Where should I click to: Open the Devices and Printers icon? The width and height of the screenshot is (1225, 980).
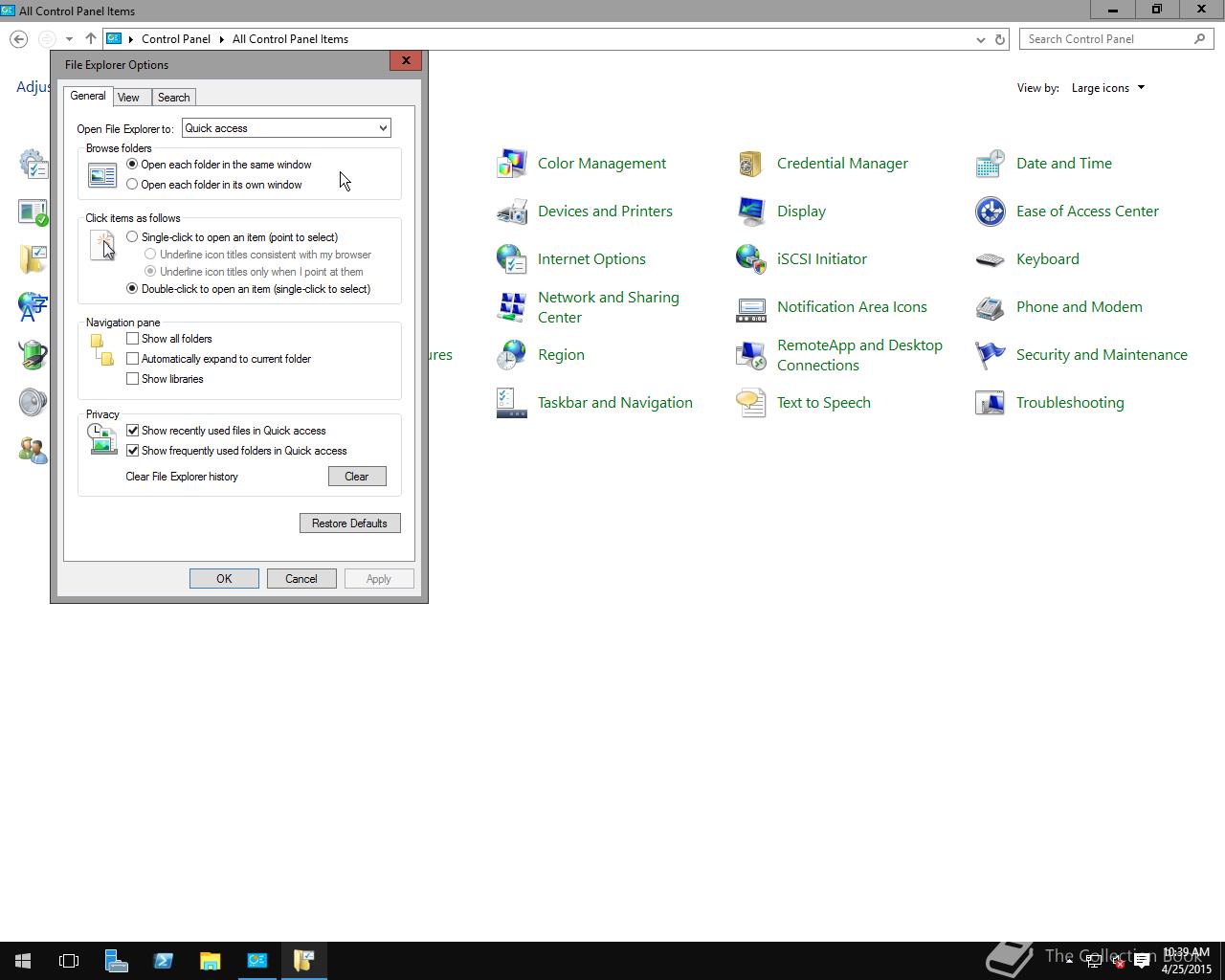[512, 212]
